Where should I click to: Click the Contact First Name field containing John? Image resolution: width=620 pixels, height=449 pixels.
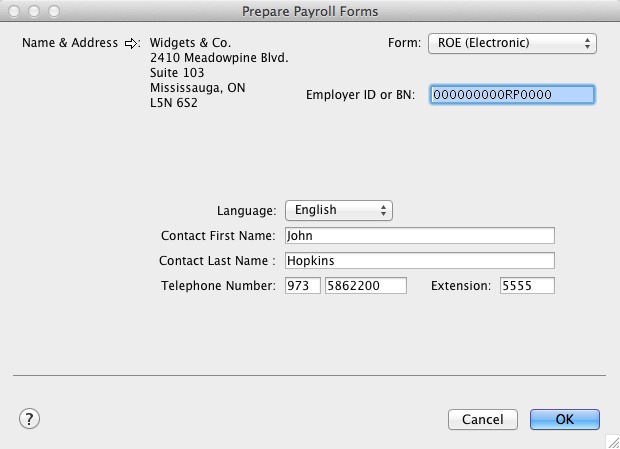[418, 236]
